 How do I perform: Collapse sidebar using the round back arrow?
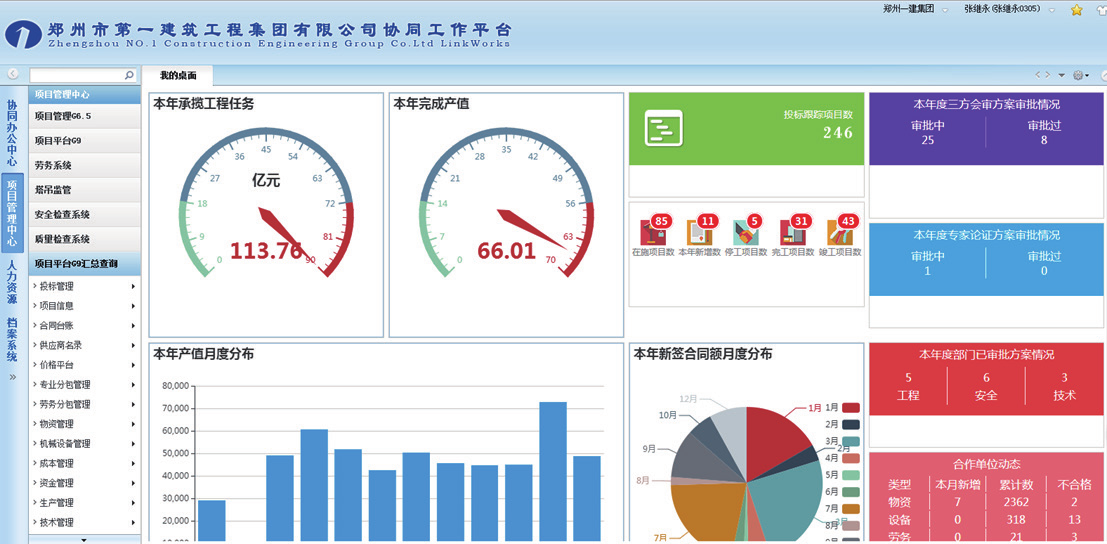[x=13, y=74]
